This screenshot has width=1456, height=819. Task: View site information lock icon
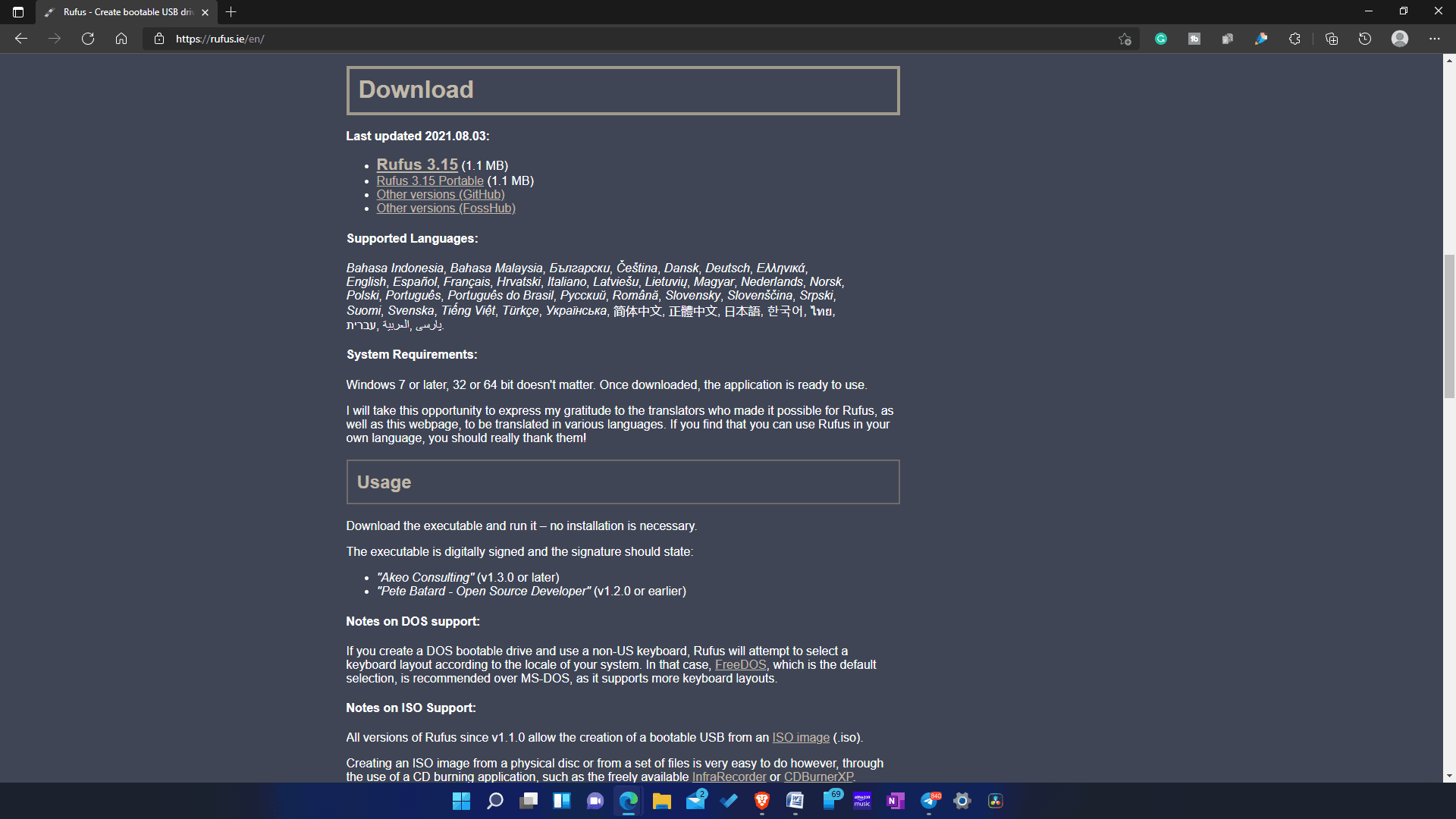pyautogui.click(x=159, y=39)
